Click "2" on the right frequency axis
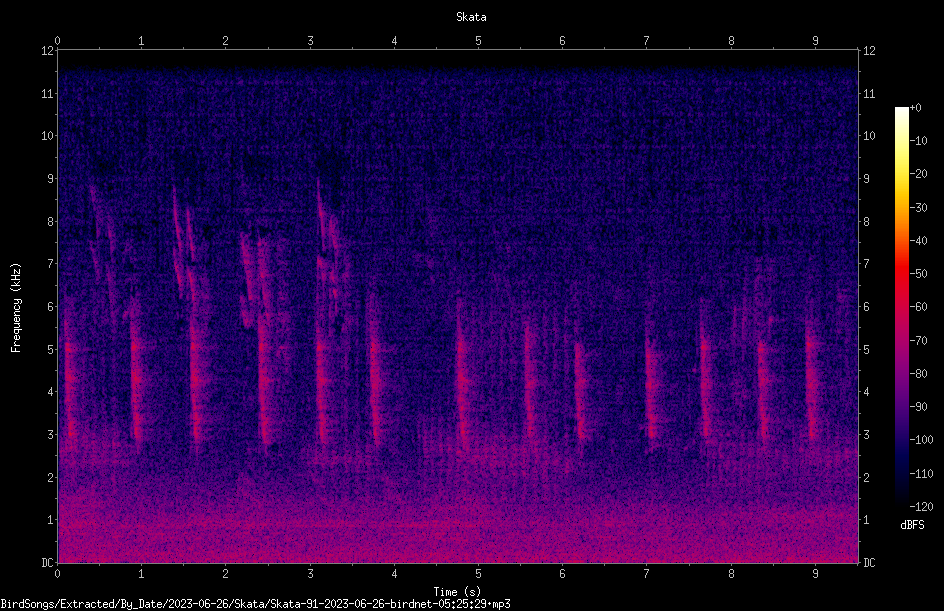The height and width of the screenshot is (611, 944). [866, 477]
